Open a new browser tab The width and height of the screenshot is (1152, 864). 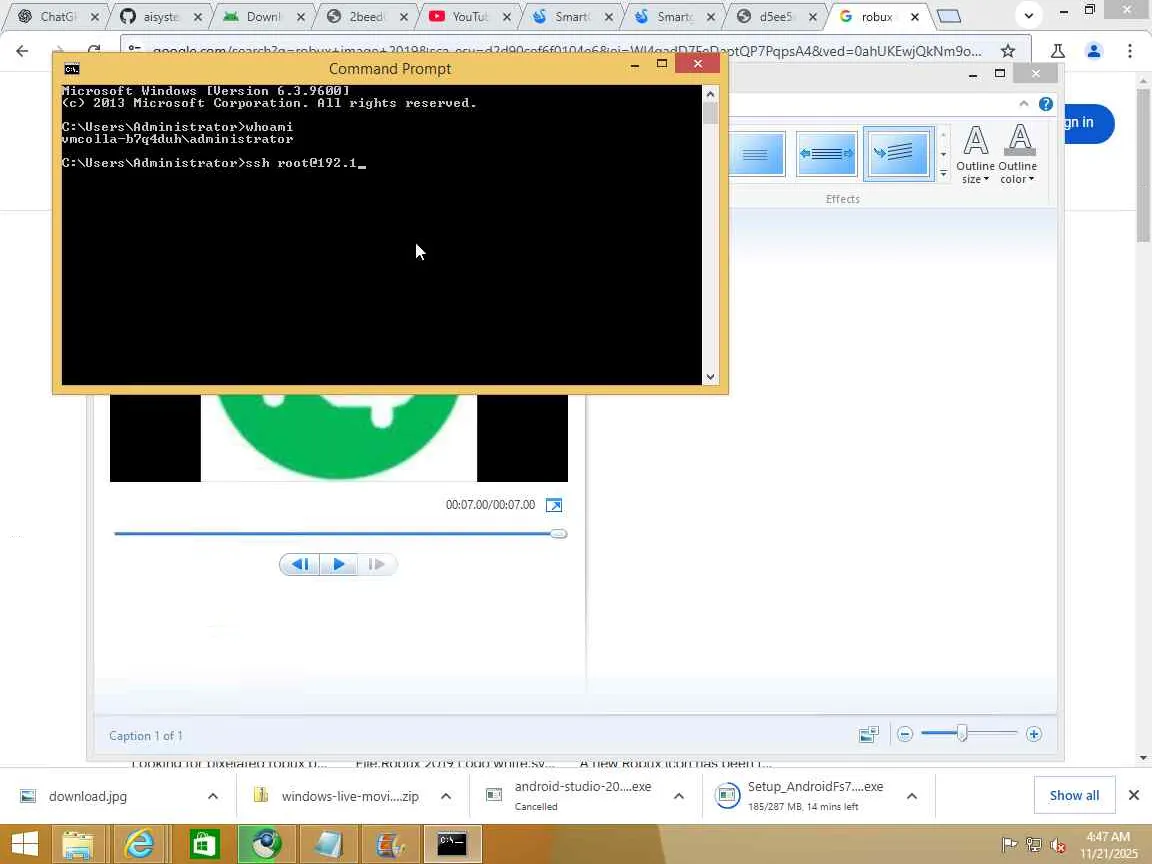coord(948,16)
